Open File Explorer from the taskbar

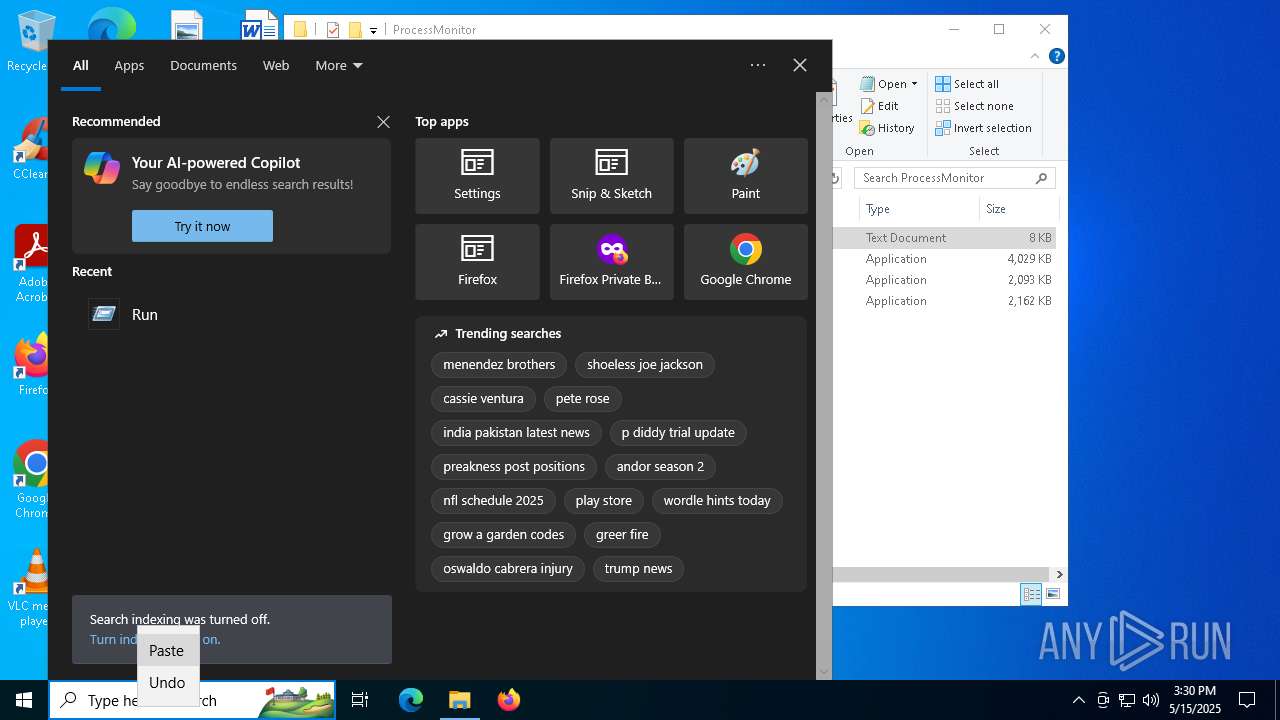(x=459, y=700)
